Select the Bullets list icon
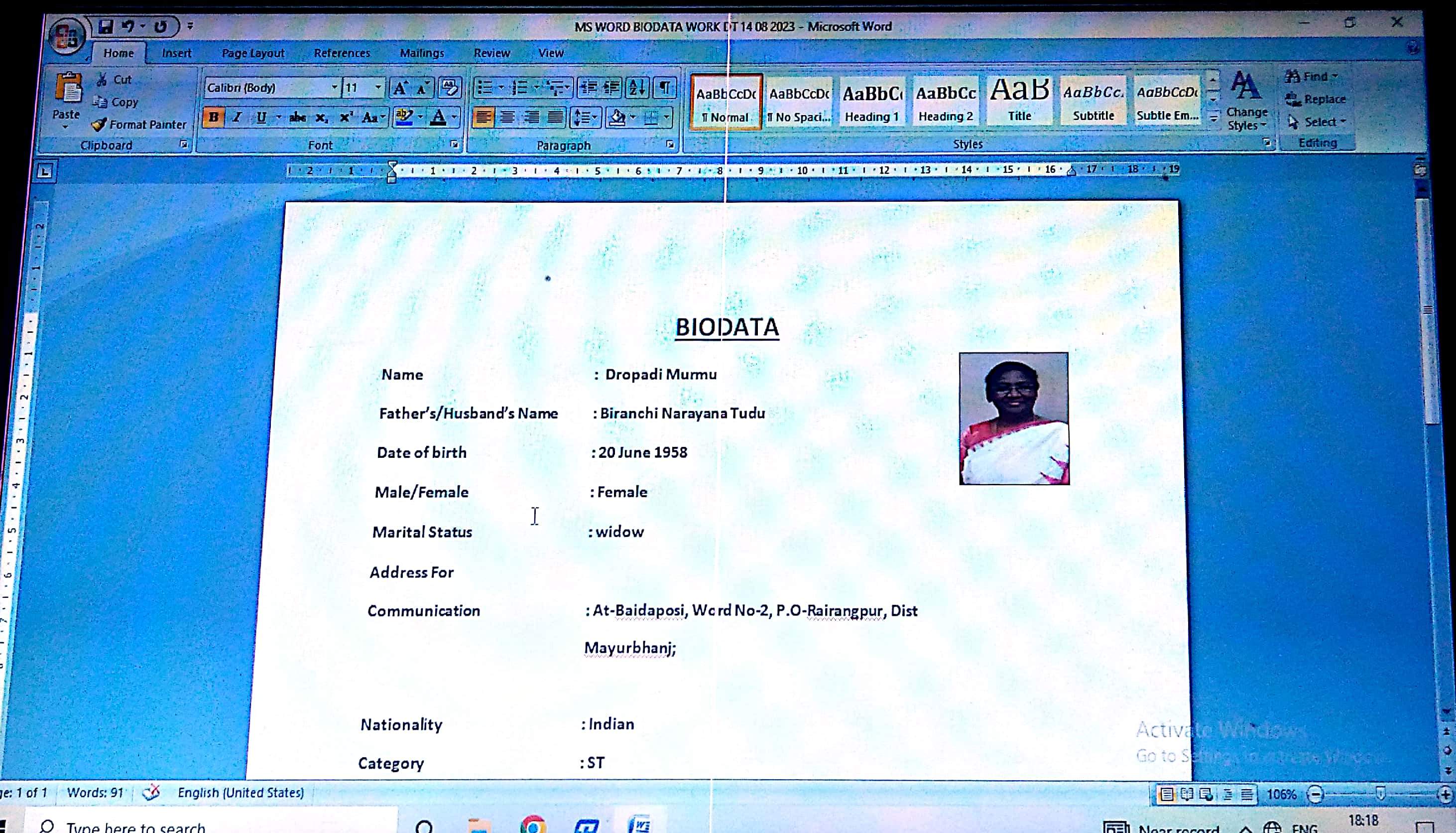 pos(484,88)
